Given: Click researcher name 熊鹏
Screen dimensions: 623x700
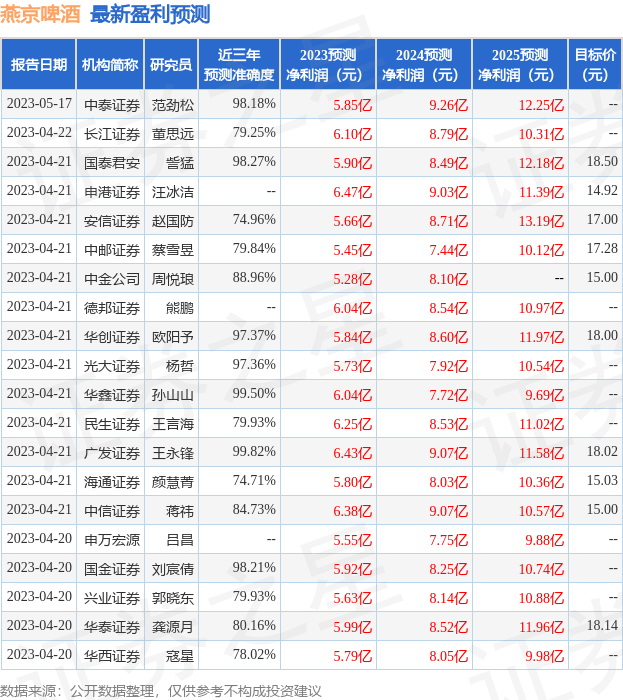Looking at the screenshot, I should (x=180, y=308).
